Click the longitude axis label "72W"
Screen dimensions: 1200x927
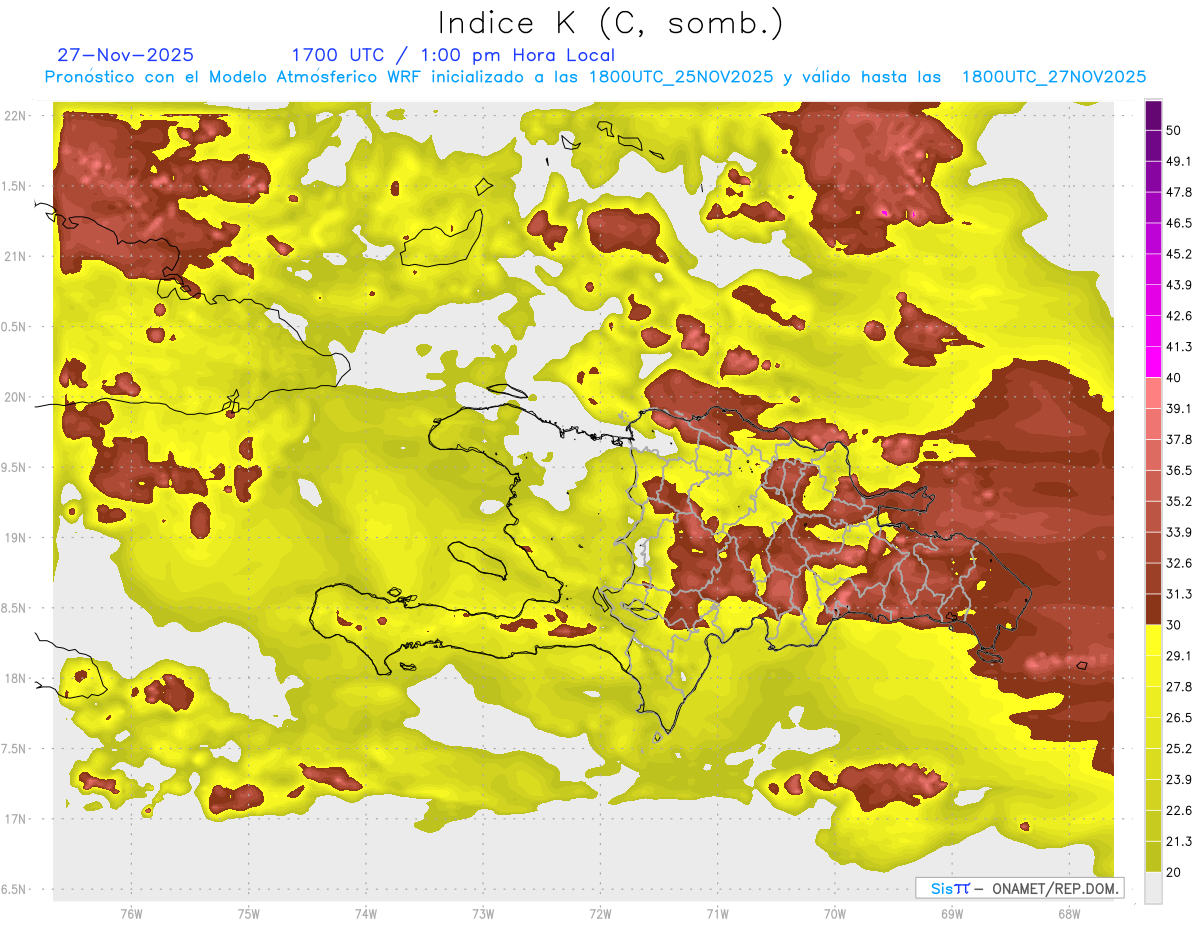click(600, 914)
